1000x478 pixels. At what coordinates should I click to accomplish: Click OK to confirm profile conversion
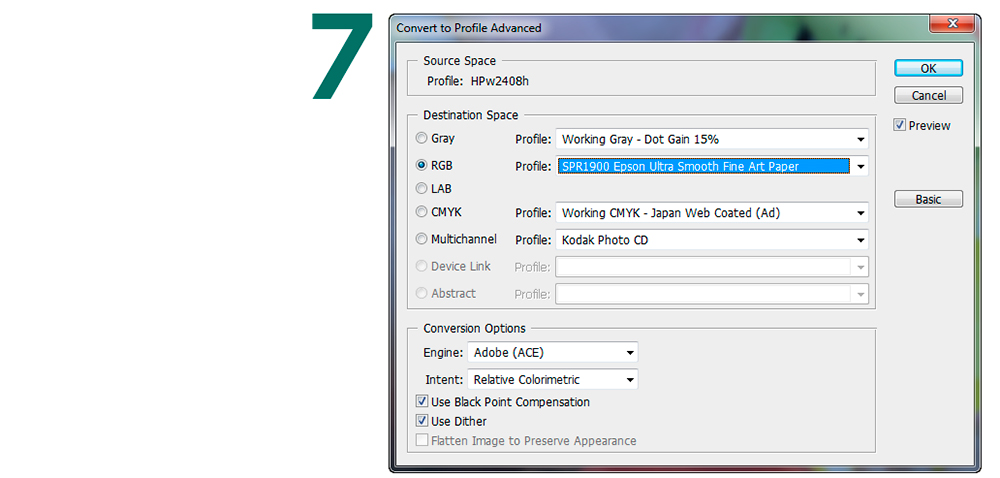click(x=928, y=69)
